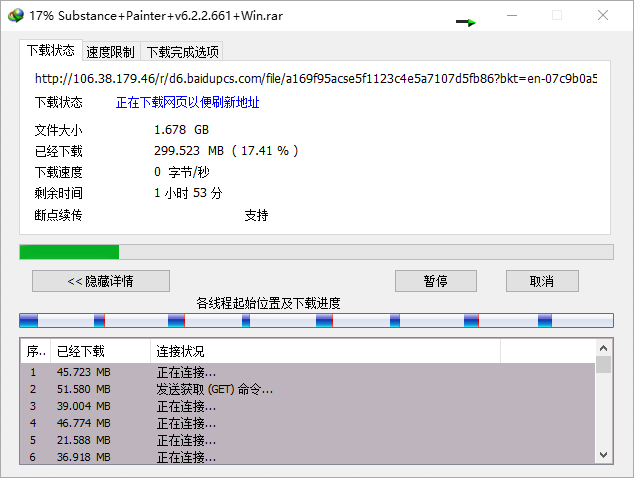This screenshot has height=478, width=634.
Task: Click the thread list scrollbar thumb
Action: pyautogui.click(x=604, y=364)
